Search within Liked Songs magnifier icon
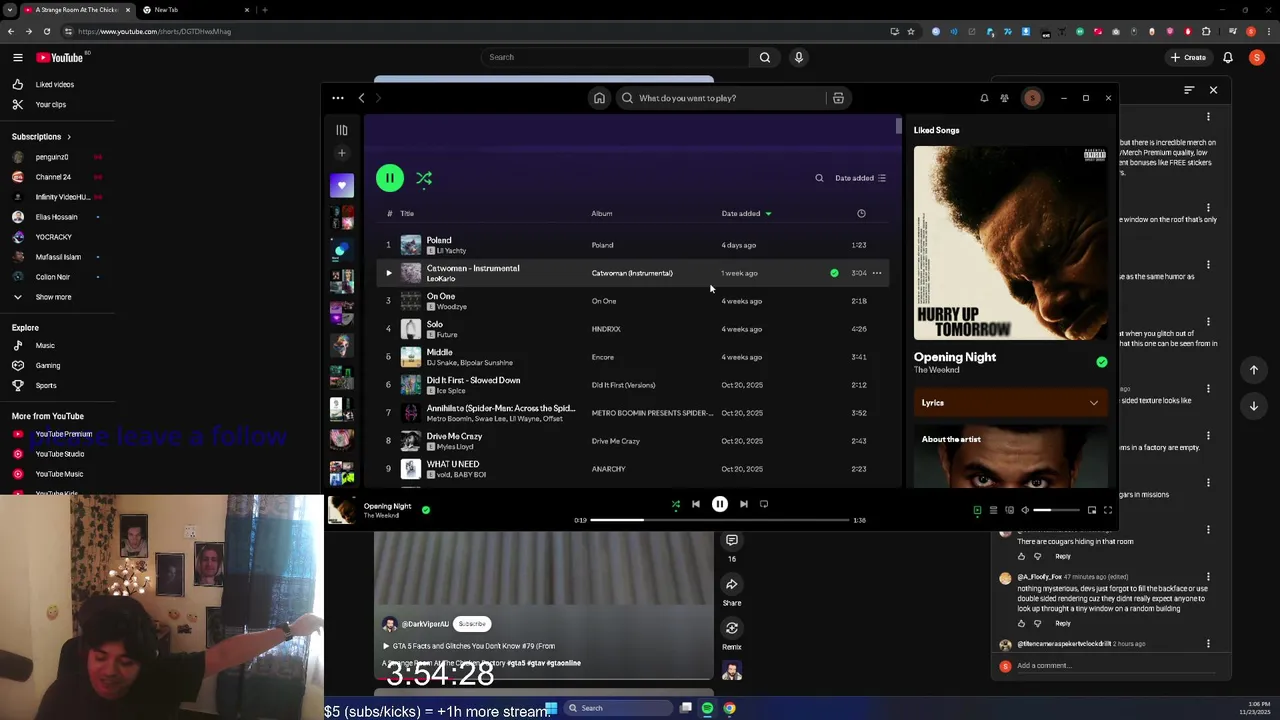This screenshot has height=720, width=1280. click(819, 178)
